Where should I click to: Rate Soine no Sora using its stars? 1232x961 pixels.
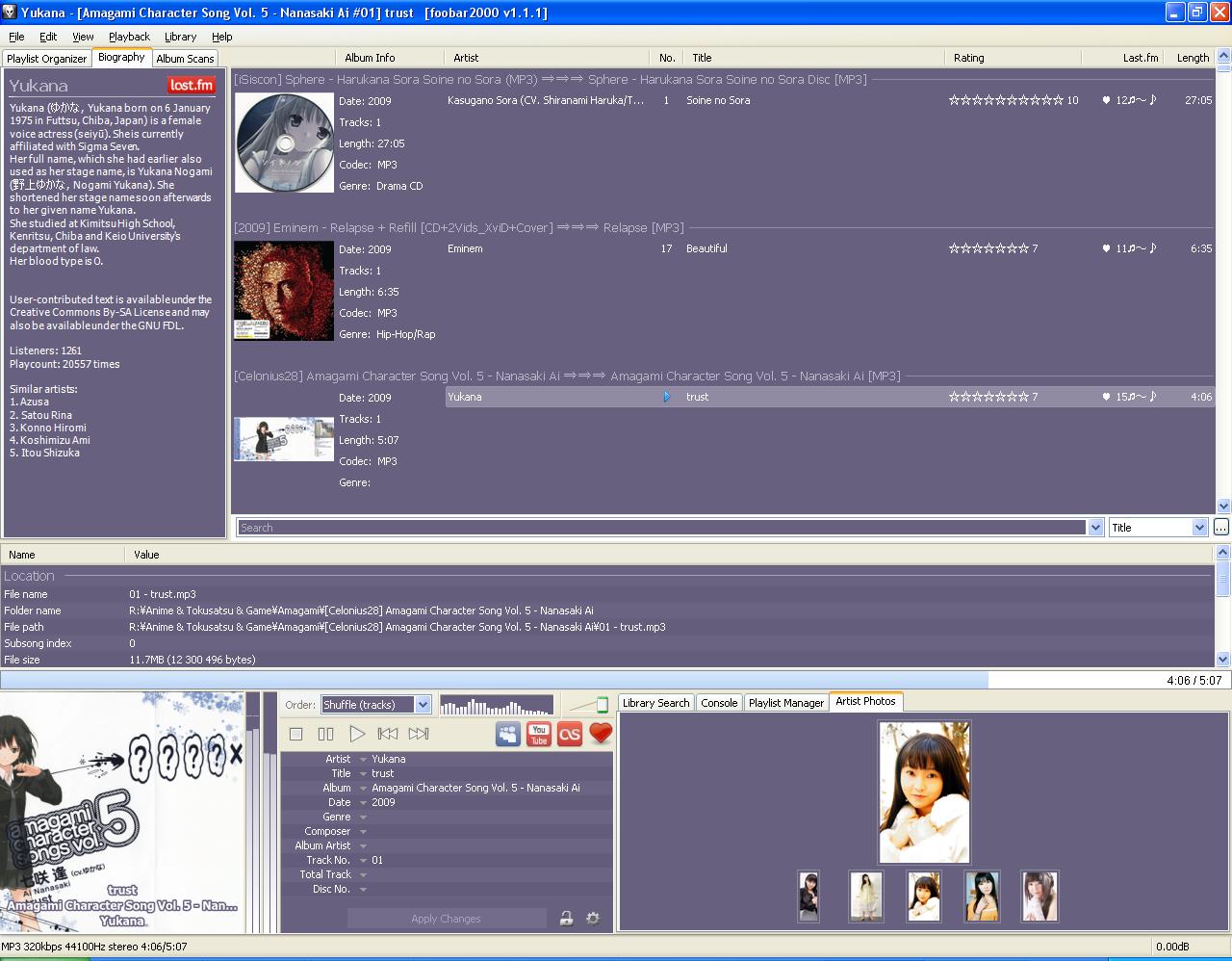click(1006, 100)
